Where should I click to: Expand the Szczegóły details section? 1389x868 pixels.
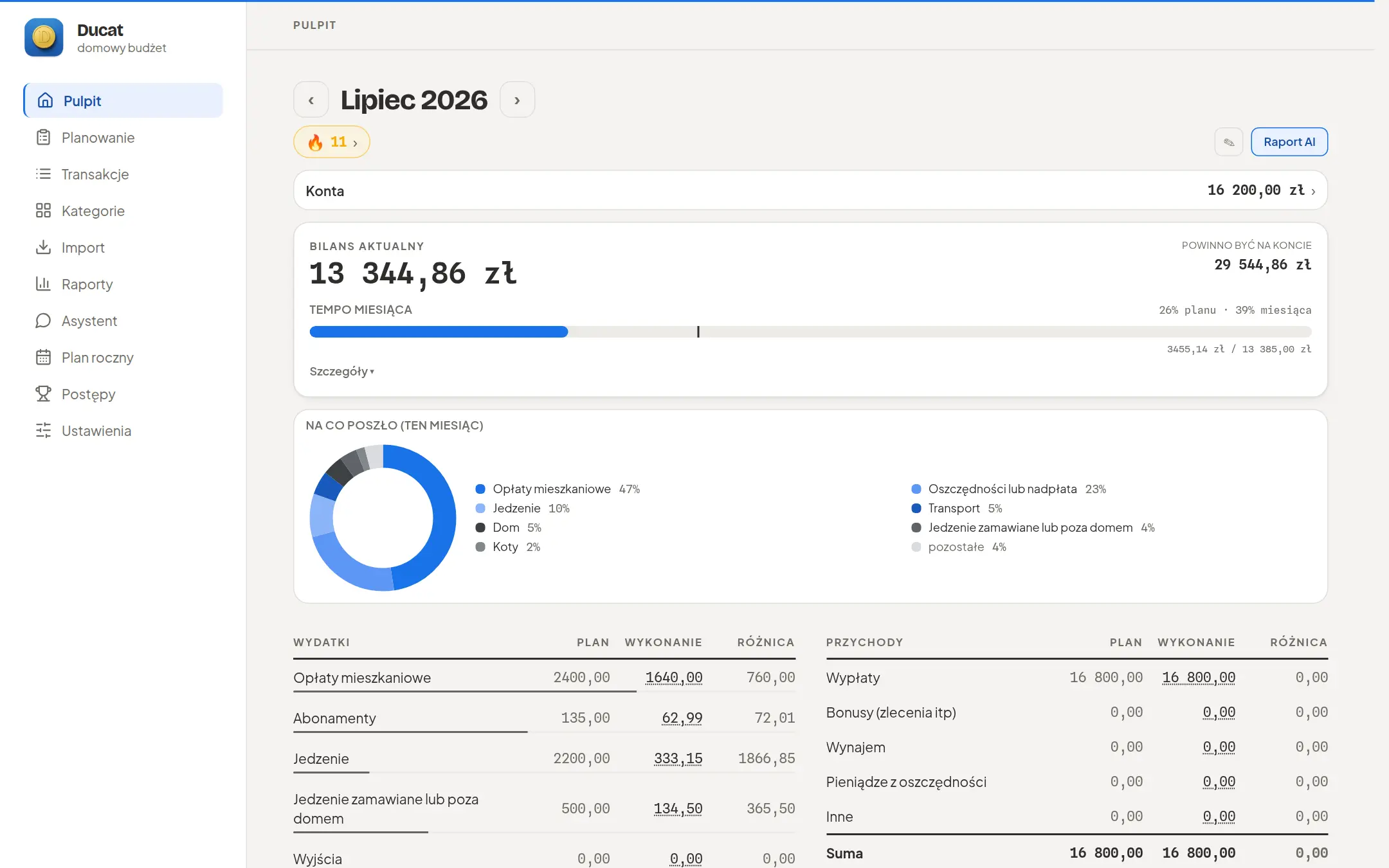coord(341,372)
